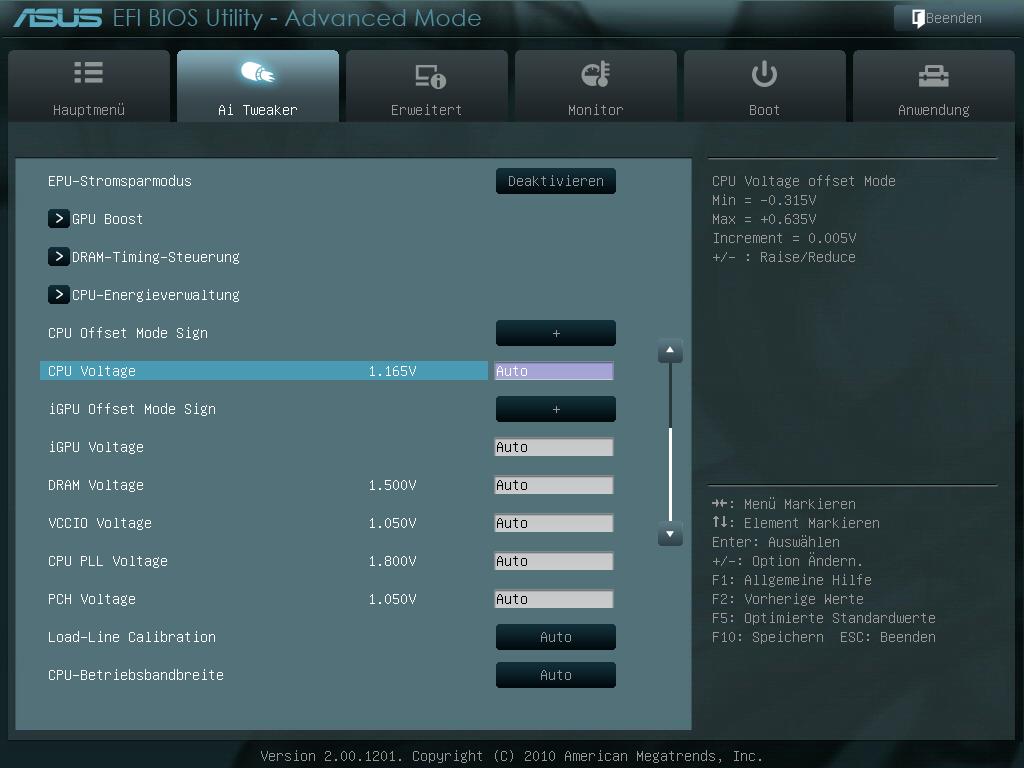The width and height of the screenshot is (1024, 768).
Task: Select the VCCIO Voltage label
Action: [100, 523]
